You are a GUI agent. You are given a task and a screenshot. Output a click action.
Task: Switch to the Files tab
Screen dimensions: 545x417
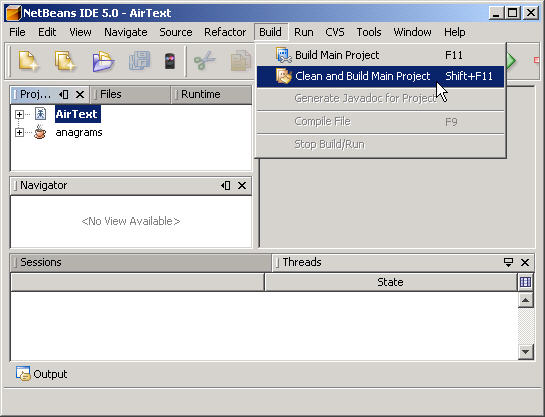130,94
